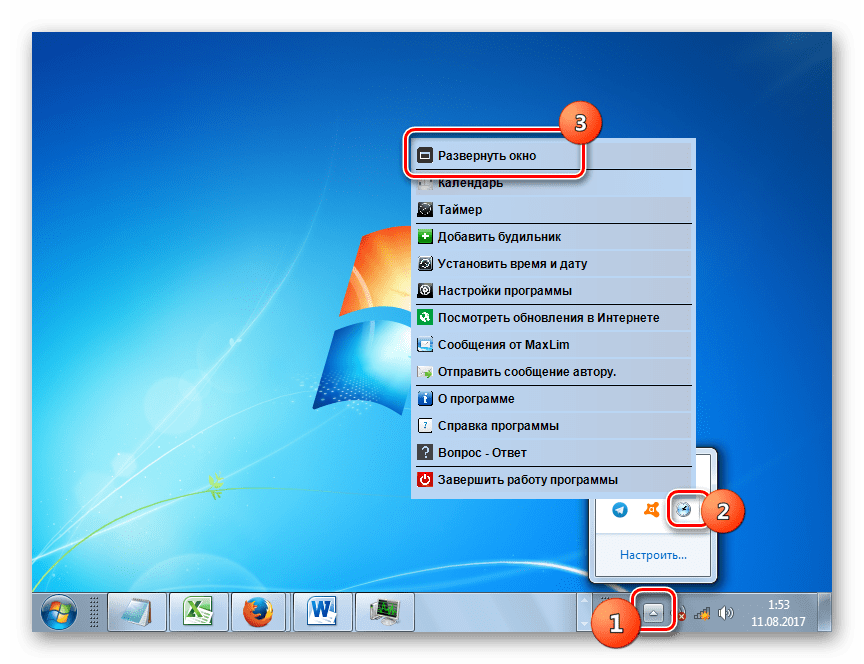Viewport: 864px width, 664px height.
Task: Click the green plus icon for adding alarm
Action: point(425,237)
